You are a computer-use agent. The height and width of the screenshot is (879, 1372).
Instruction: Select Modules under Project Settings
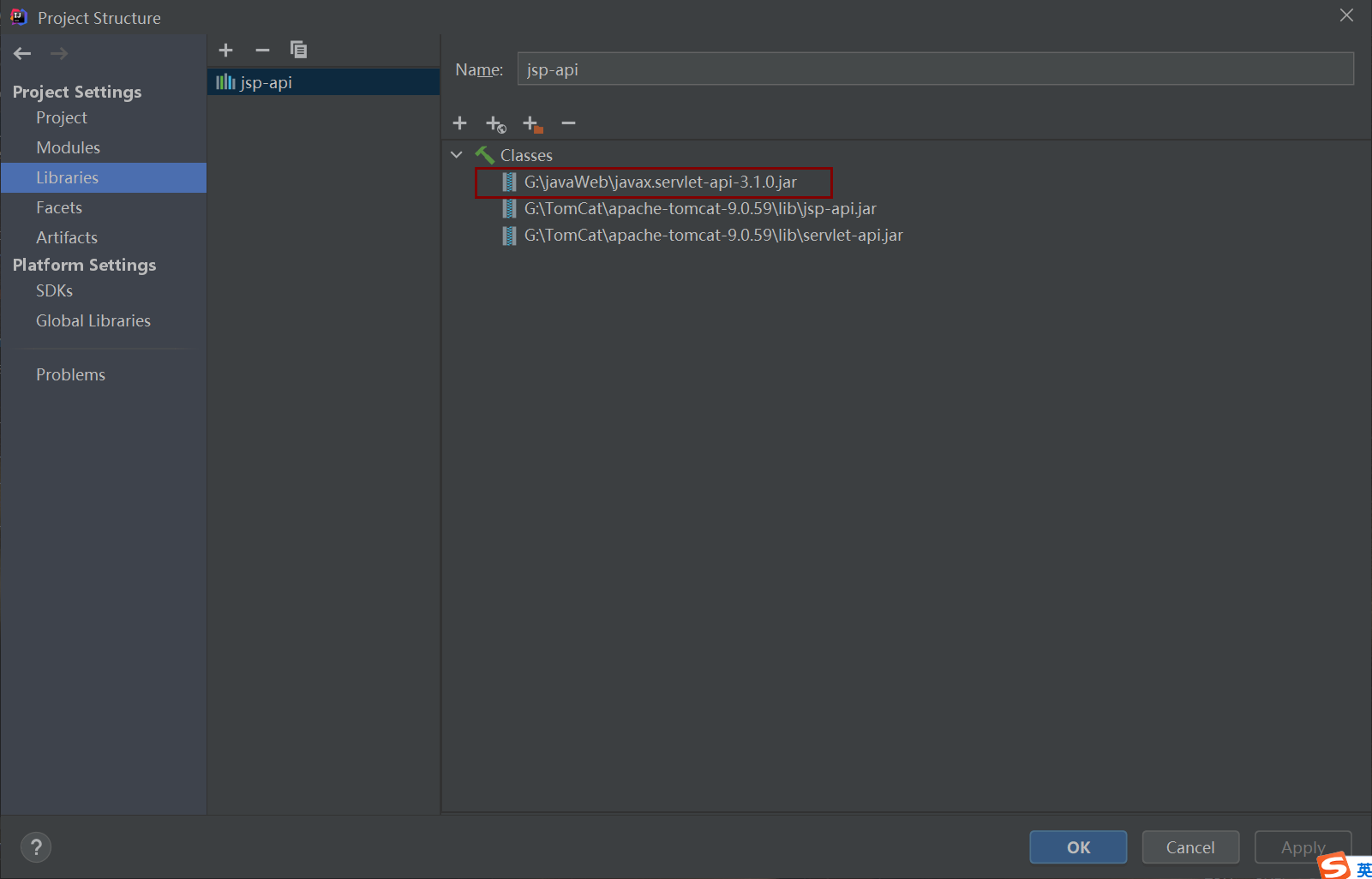(69, 147)
